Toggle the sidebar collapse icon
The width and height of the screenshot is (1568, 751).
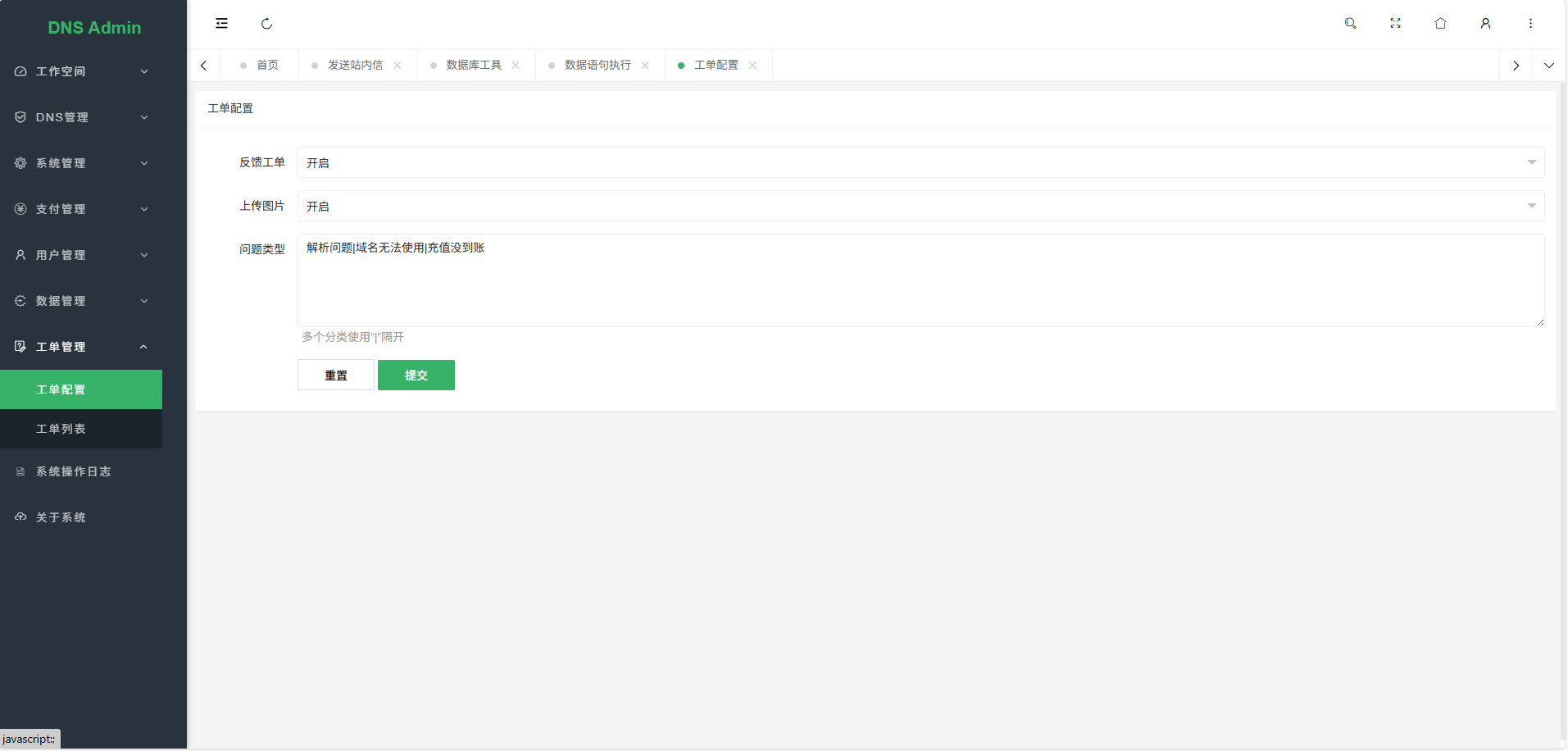(x=221, y=24)
